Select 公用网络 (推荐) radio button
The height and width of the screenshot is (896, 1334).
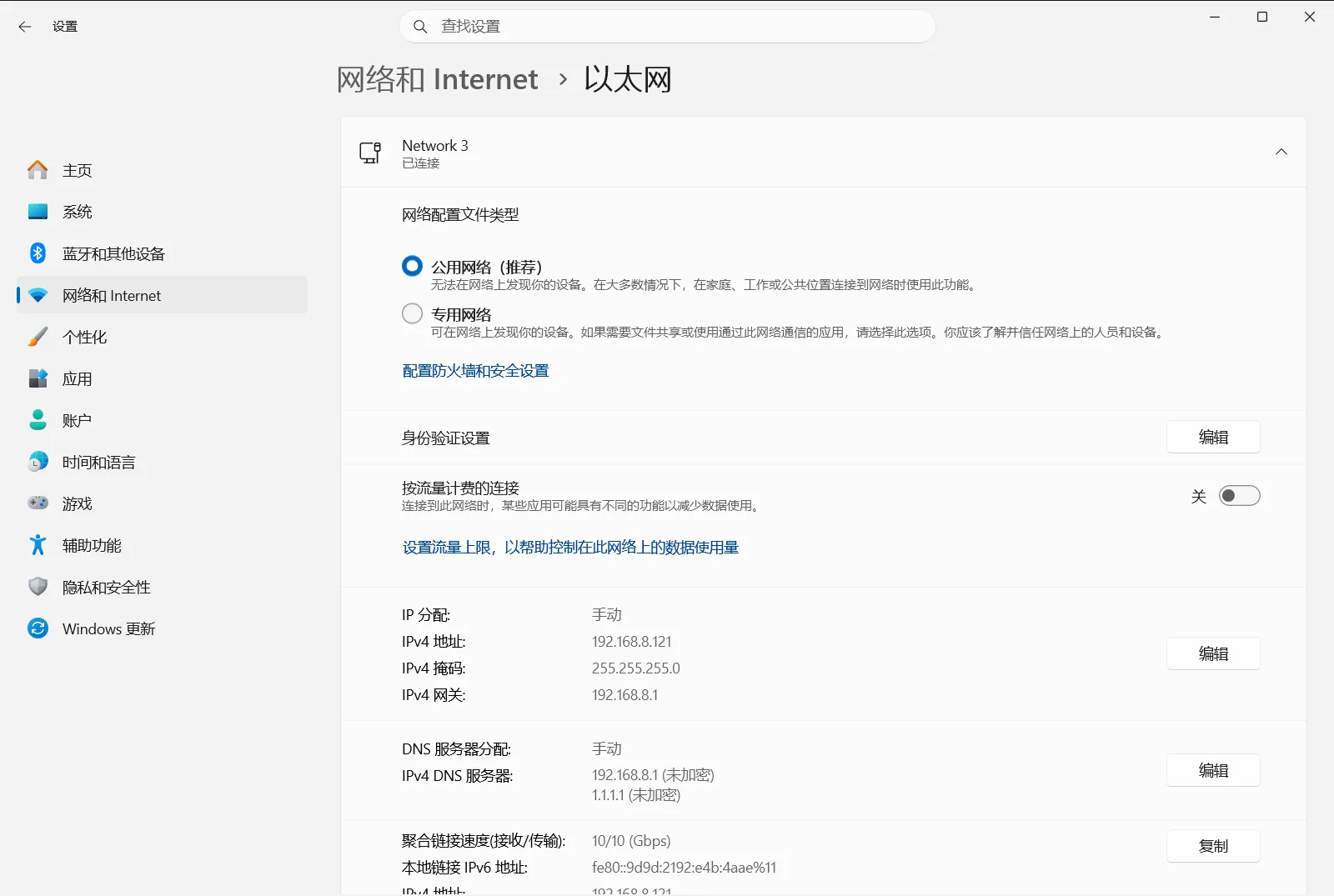click(x=412, y=266)
